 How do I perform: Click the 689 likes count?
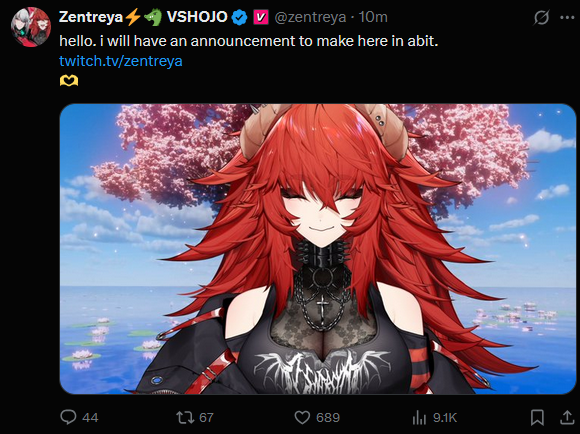(328, 418)
